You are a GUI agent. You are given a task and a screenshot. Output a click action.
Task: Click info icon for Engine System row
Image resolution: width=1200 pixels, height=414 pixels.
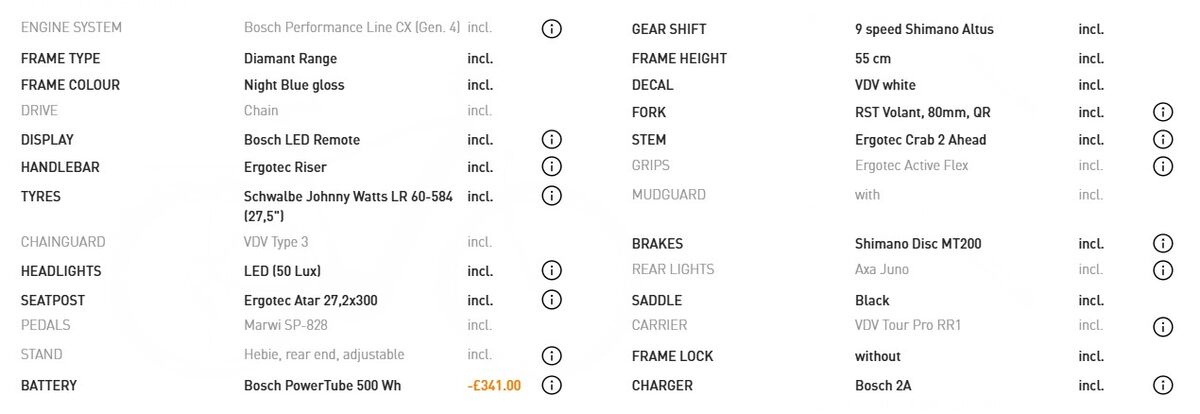pyautogui.click(x=551, y=29)
